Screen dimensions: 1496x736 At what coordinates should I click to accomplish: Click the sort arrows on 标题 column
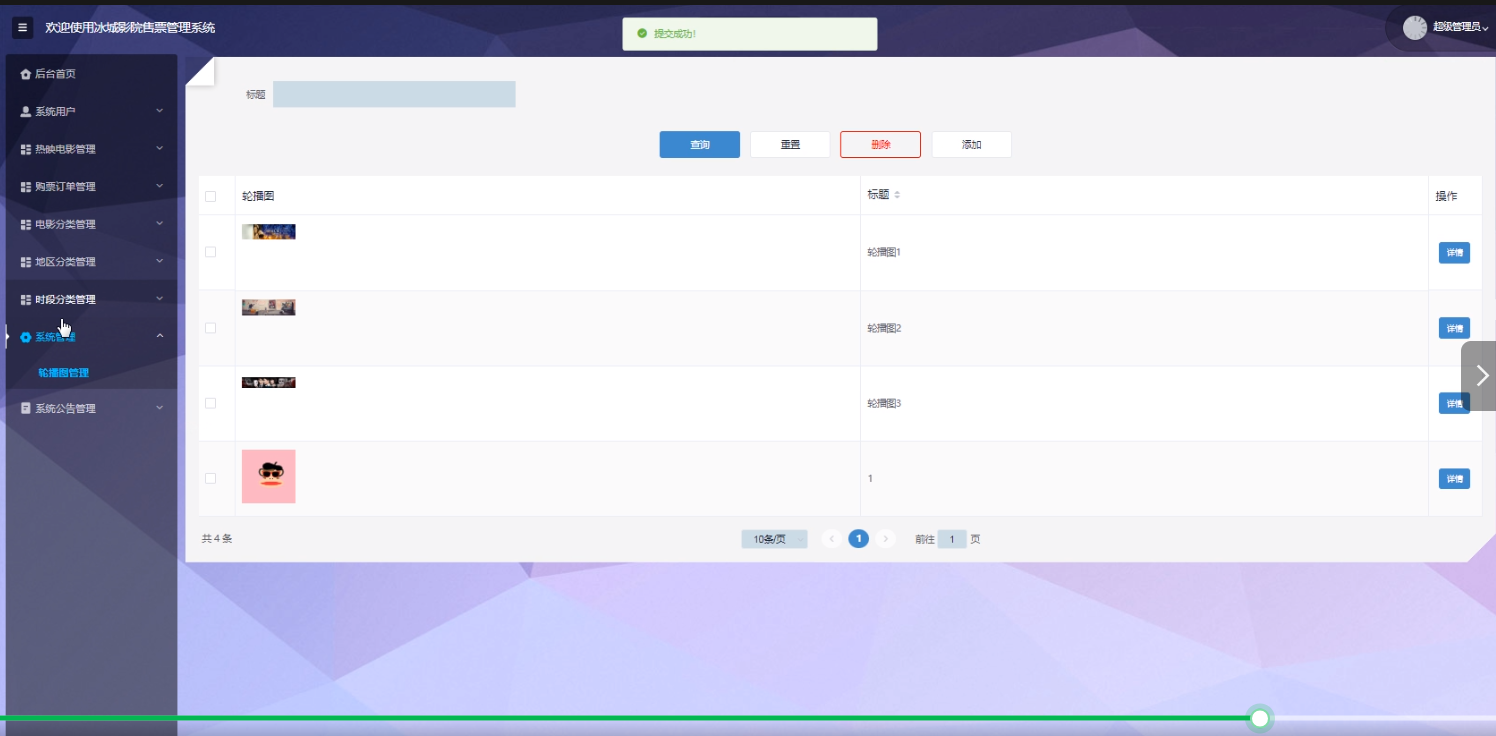point(897,195)
